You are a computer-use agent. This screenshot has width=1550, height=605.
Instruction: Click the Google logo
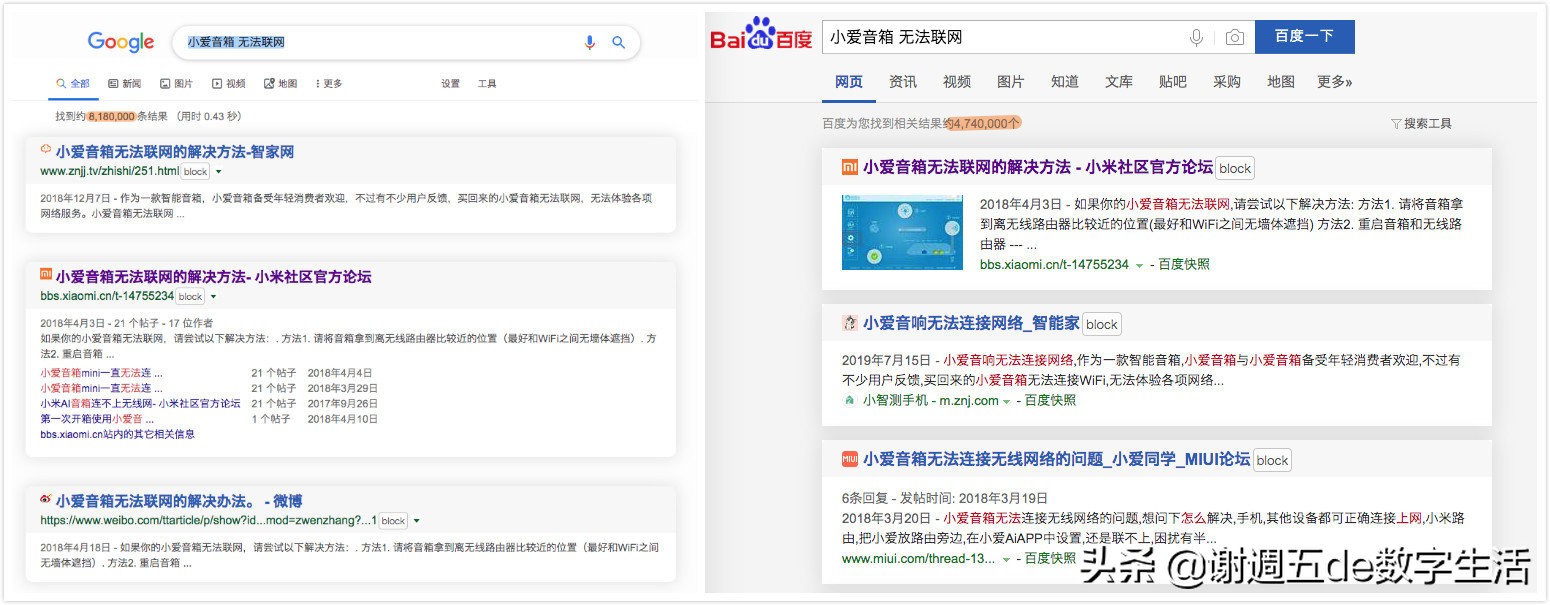tap(120, 41)
